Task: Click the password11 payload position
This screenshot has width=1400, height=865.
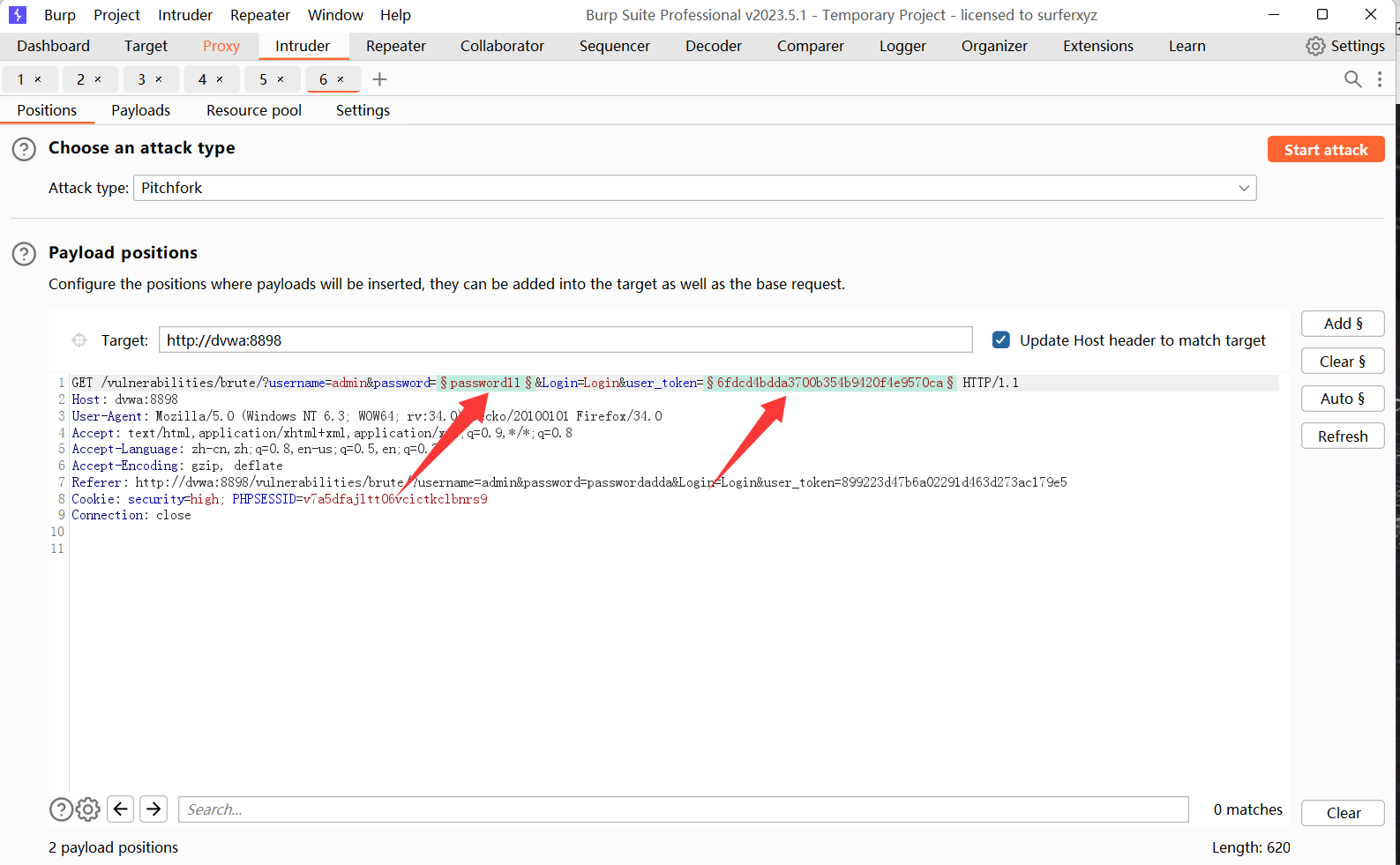Action: pyautogui.click(x=485, y=383)
